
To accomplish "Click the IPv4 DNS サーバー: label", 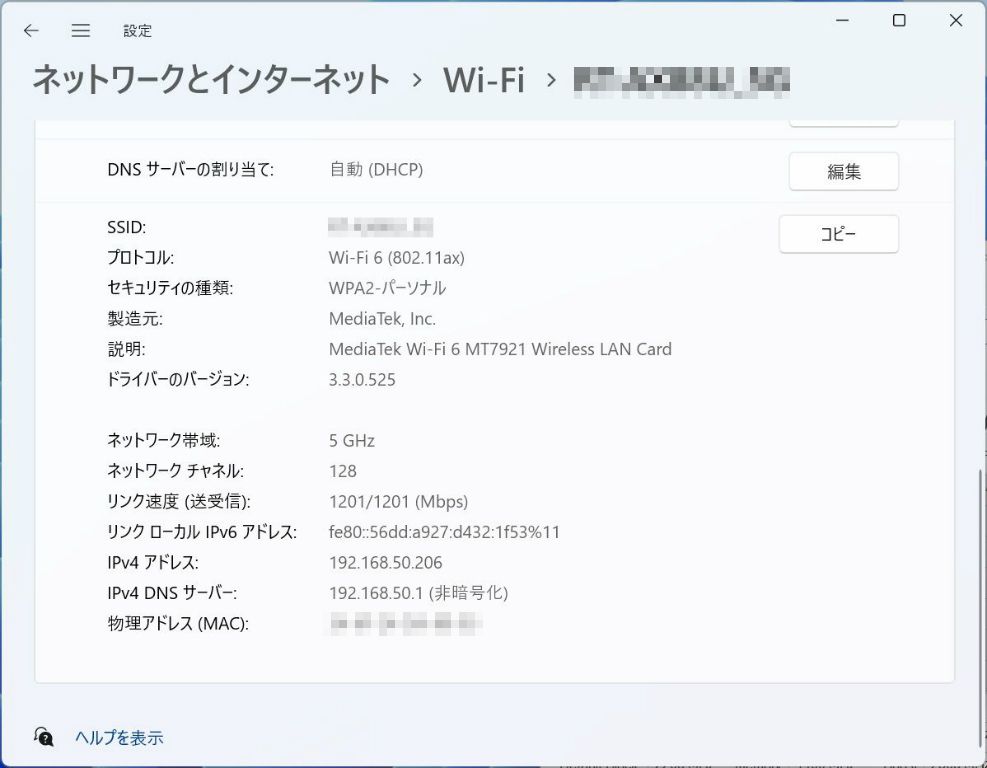I will click(x=172, y=593).
